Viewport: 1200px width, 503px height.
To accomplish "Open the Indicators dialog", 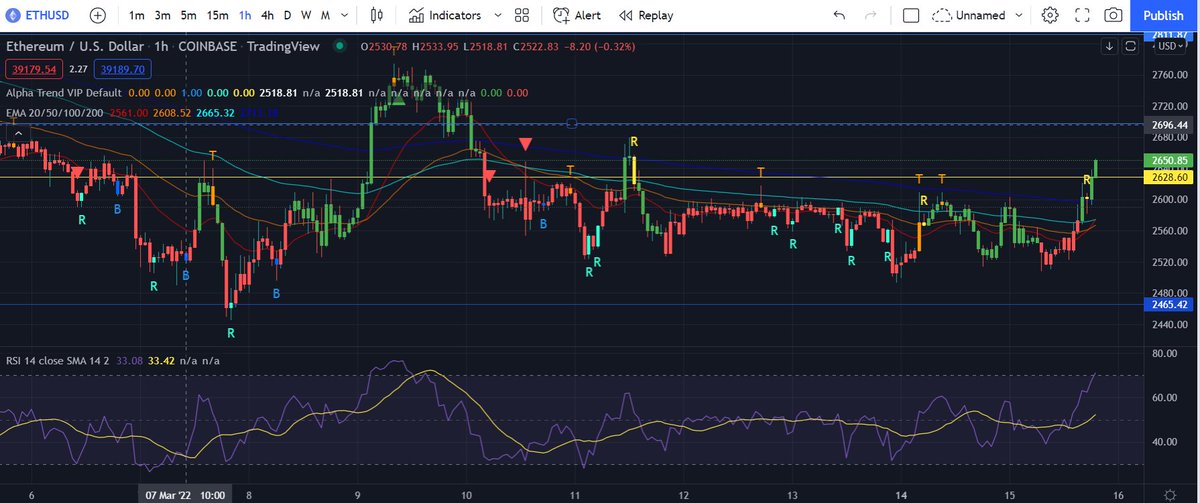I will tap(446, 15).
